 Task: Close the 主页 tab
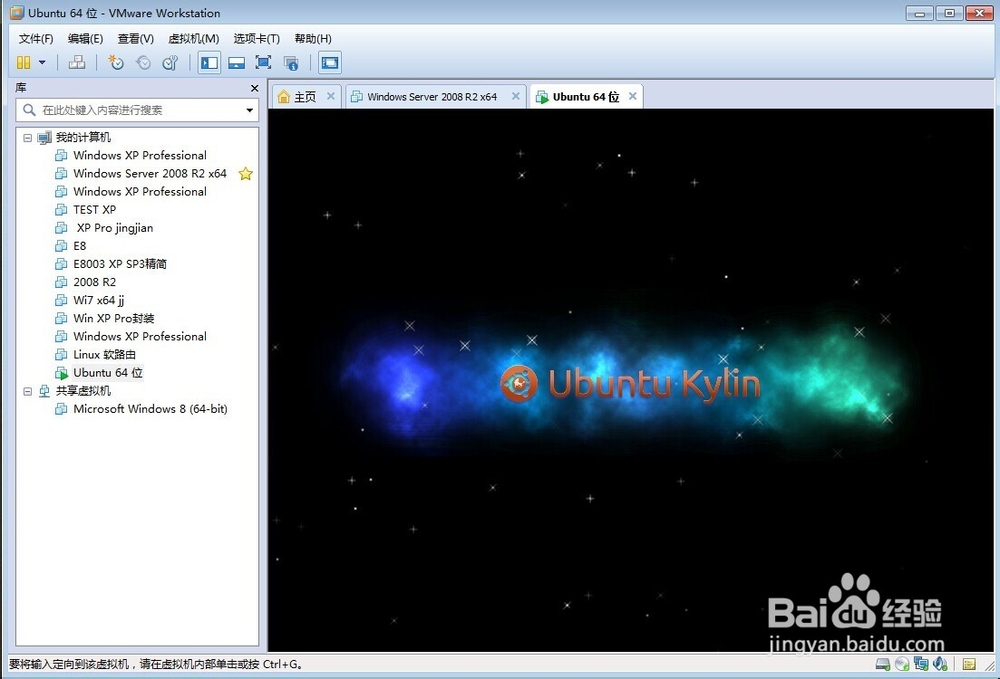click(x=330, y=96)
